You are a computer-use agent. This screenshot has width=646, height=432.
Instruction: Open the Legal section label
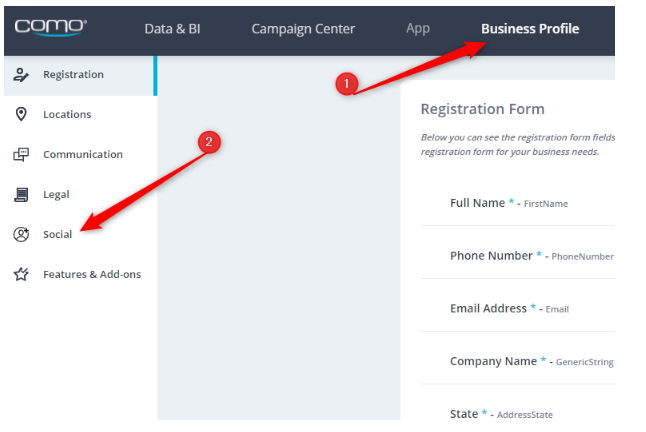point(56,194)
